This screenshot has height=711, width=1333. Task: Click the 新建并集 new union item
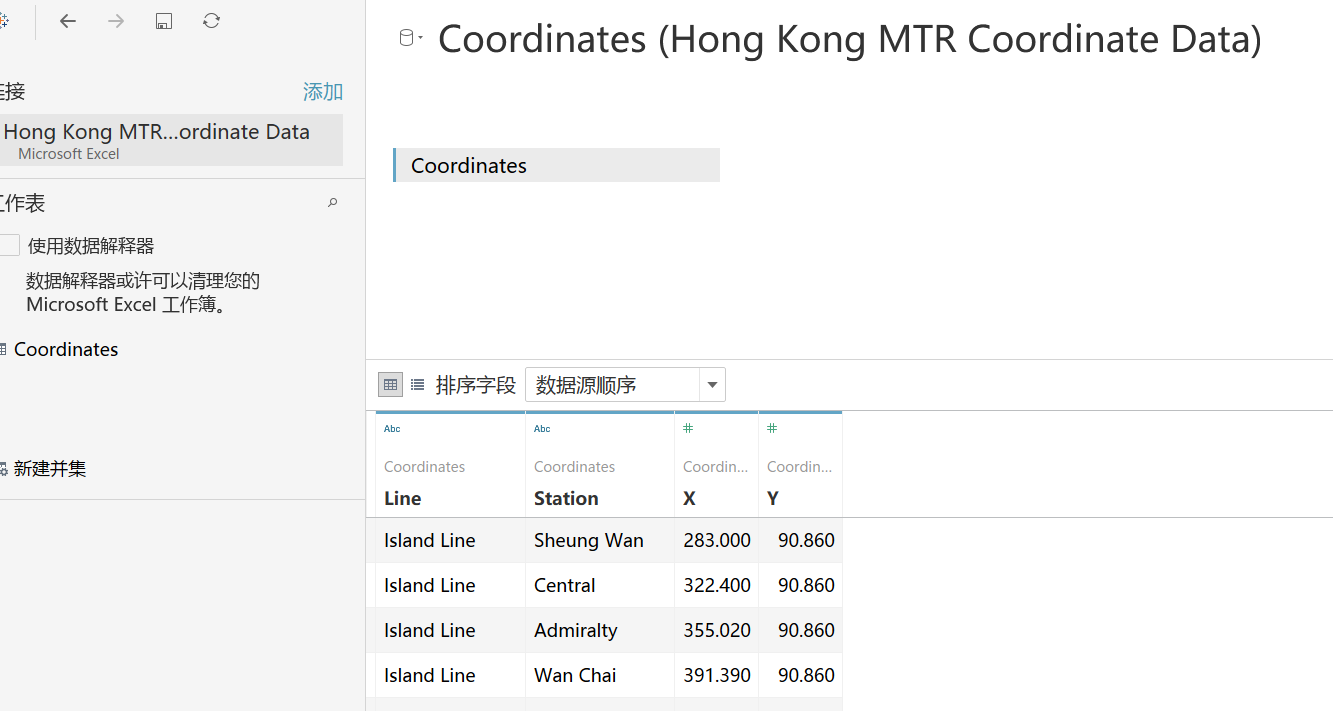(x=50, y=468)
